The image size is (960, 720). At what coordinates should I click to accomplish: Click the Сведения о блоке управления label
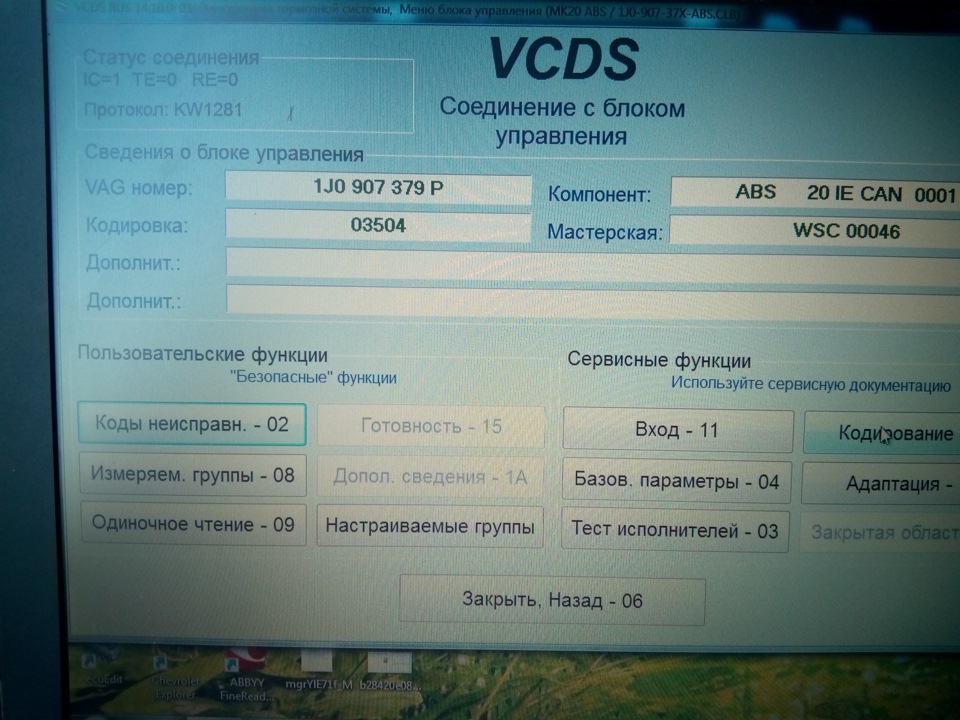coord(223,152)
